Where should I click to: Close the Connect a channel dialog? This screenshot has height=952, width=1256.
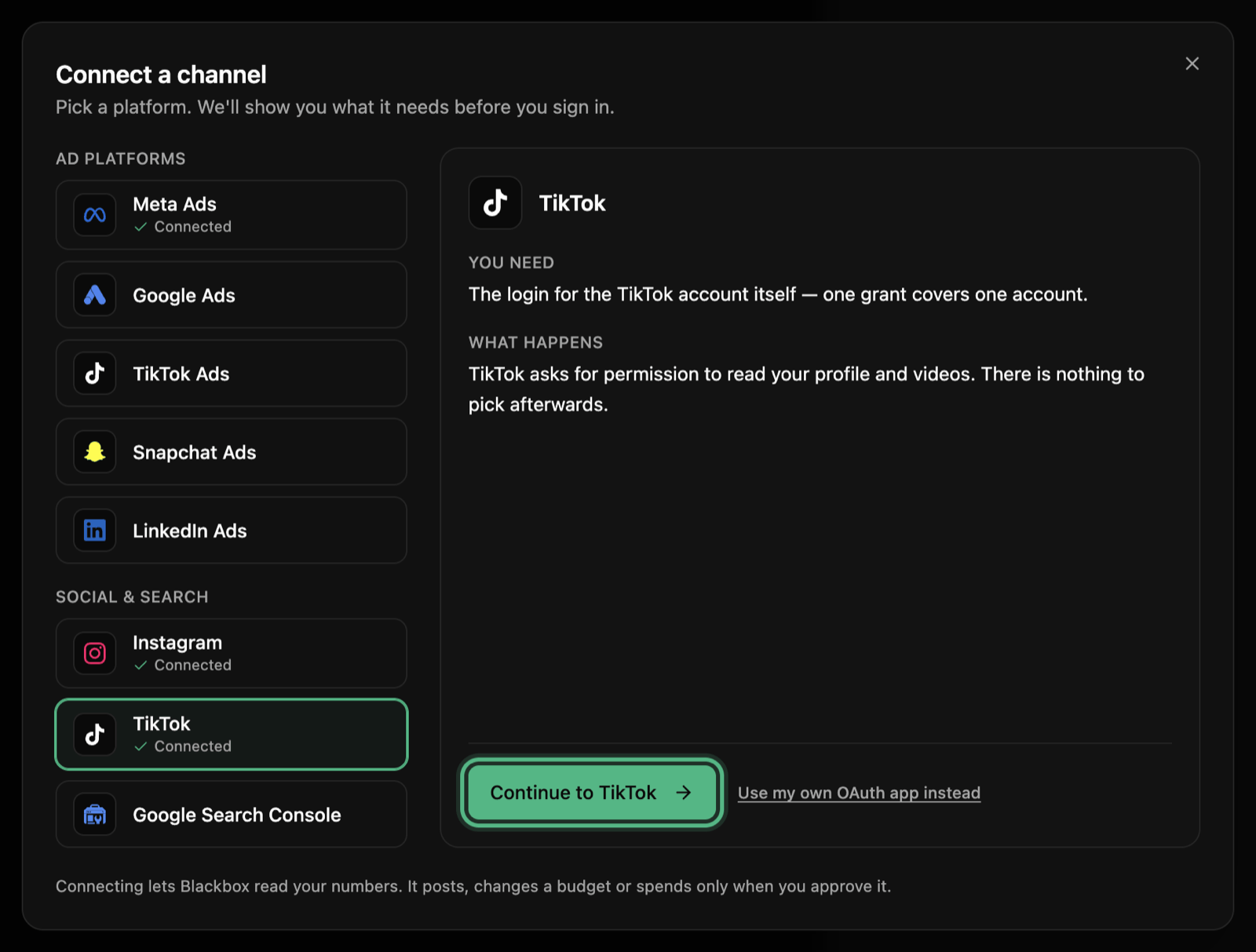tap(1192, 64)
